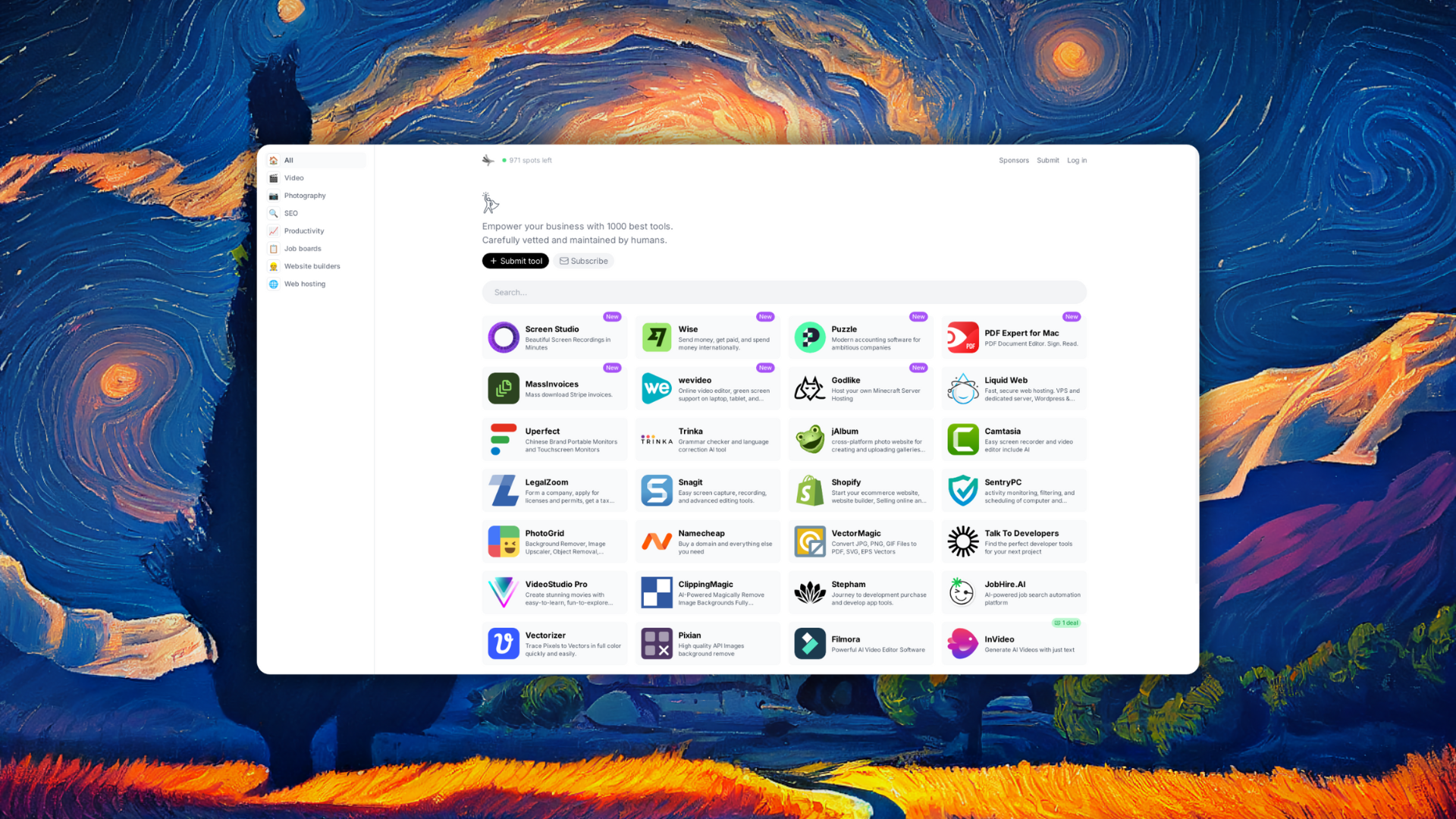Click the Shopify title text
Screen dimensions: 1456x819
tap(846, 482)
